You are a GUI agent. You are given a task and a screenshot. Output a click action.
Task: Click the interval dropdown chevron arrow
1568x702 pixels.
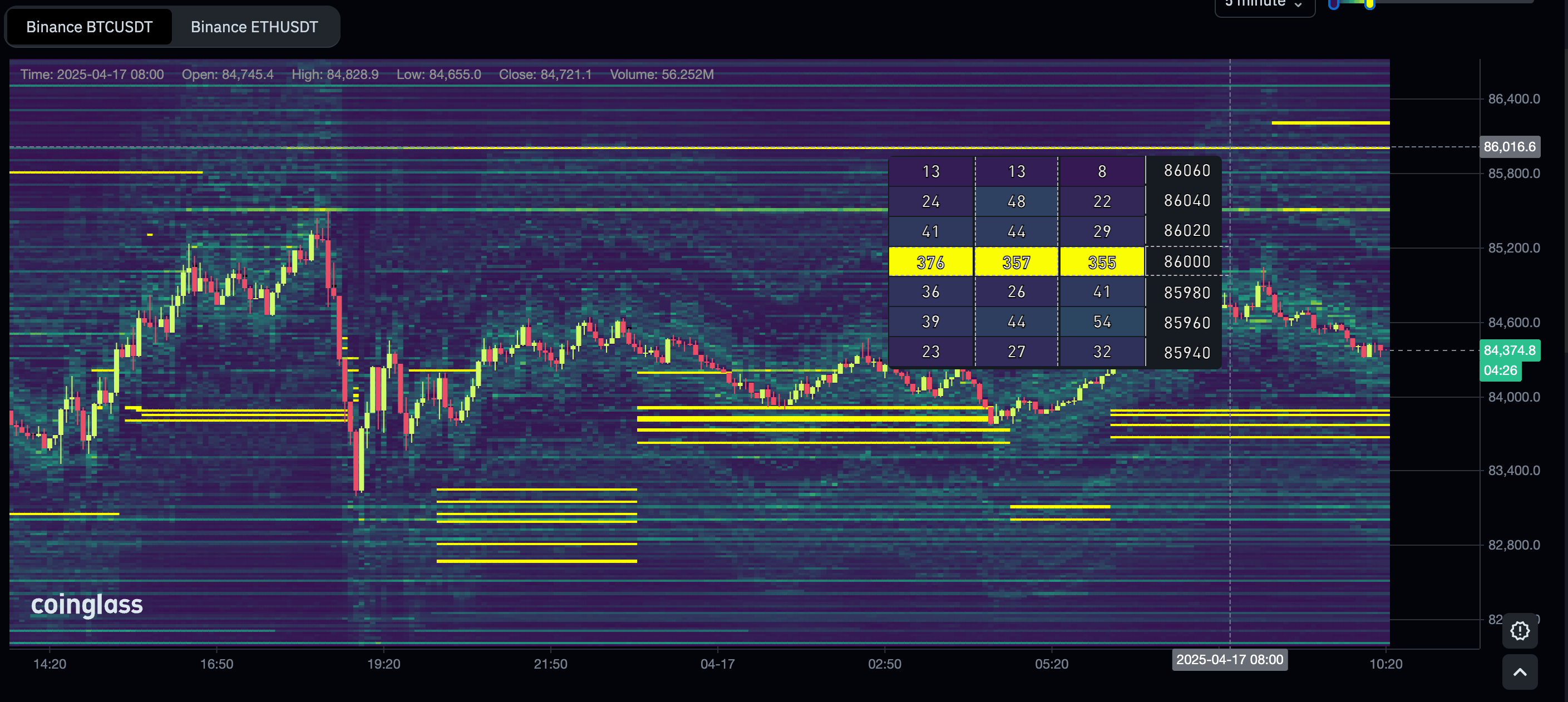(x=1298, y=5)
